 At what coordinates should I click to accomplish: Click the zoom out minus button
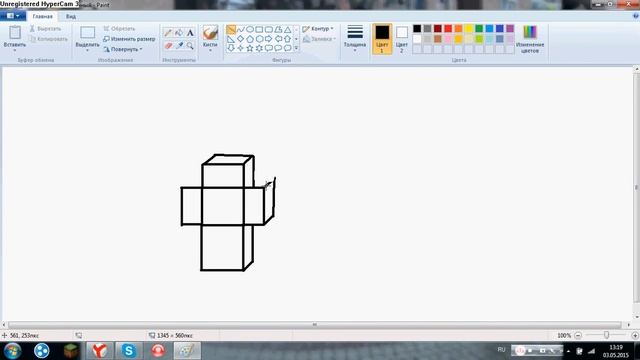pyautogui.click(x=578, y=336)
